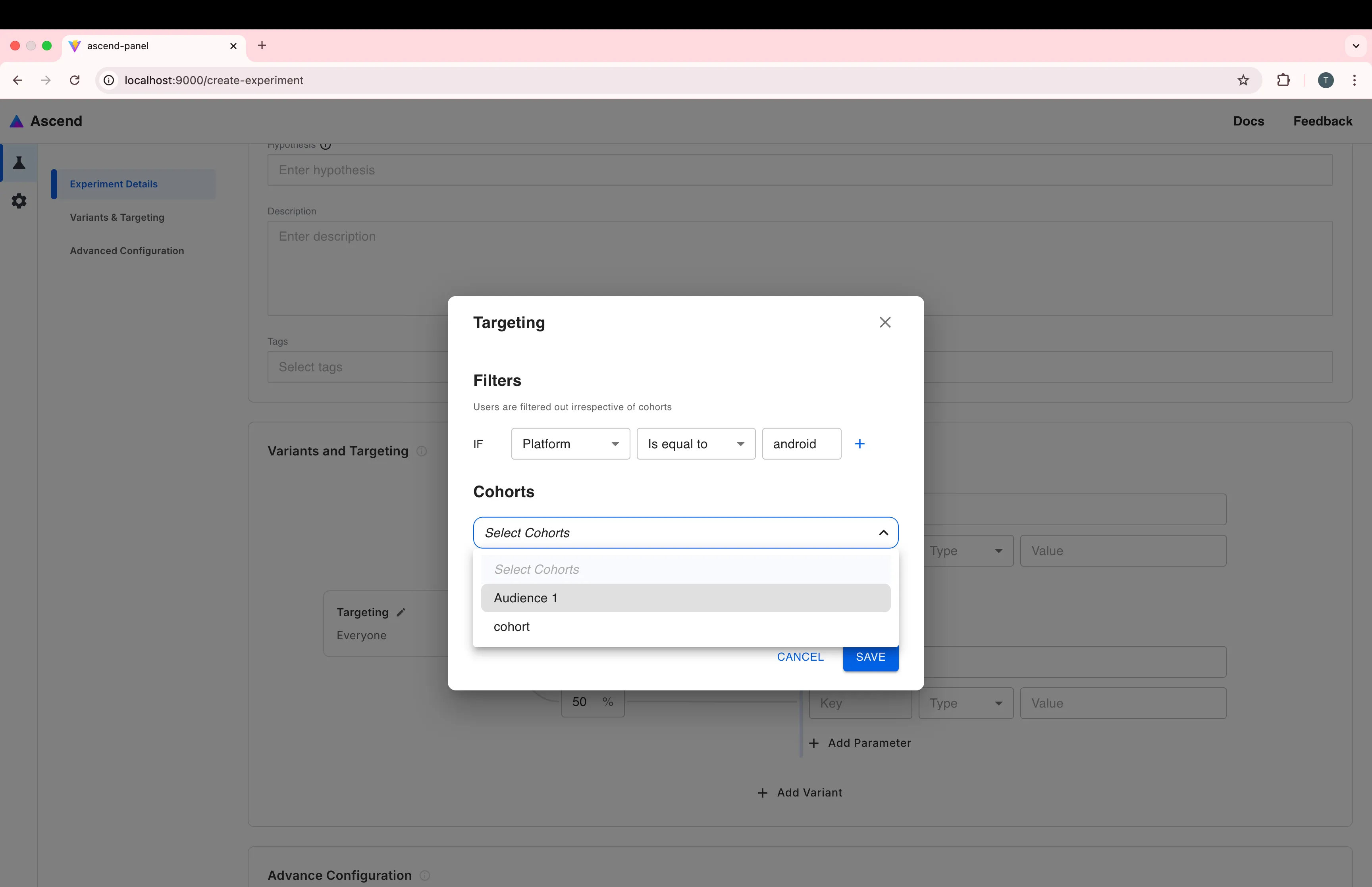
Task: Go to Advanced Configuration section
Action: click(x=127, y=251)
